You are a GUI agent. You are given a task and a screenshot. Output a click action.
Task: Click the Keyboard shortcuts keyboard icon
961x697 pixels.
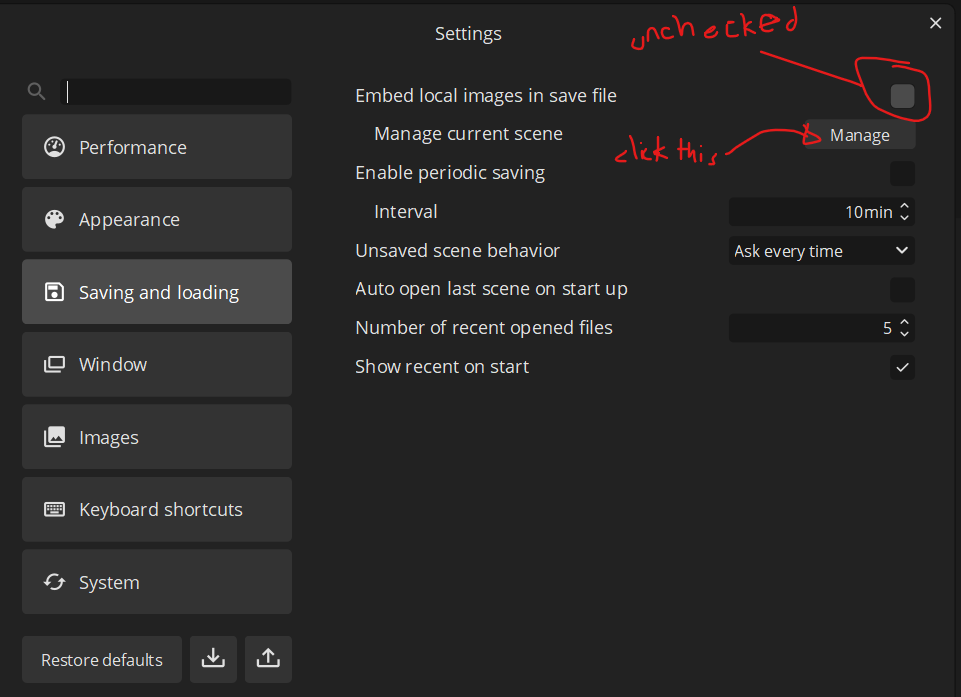point(54,510)
